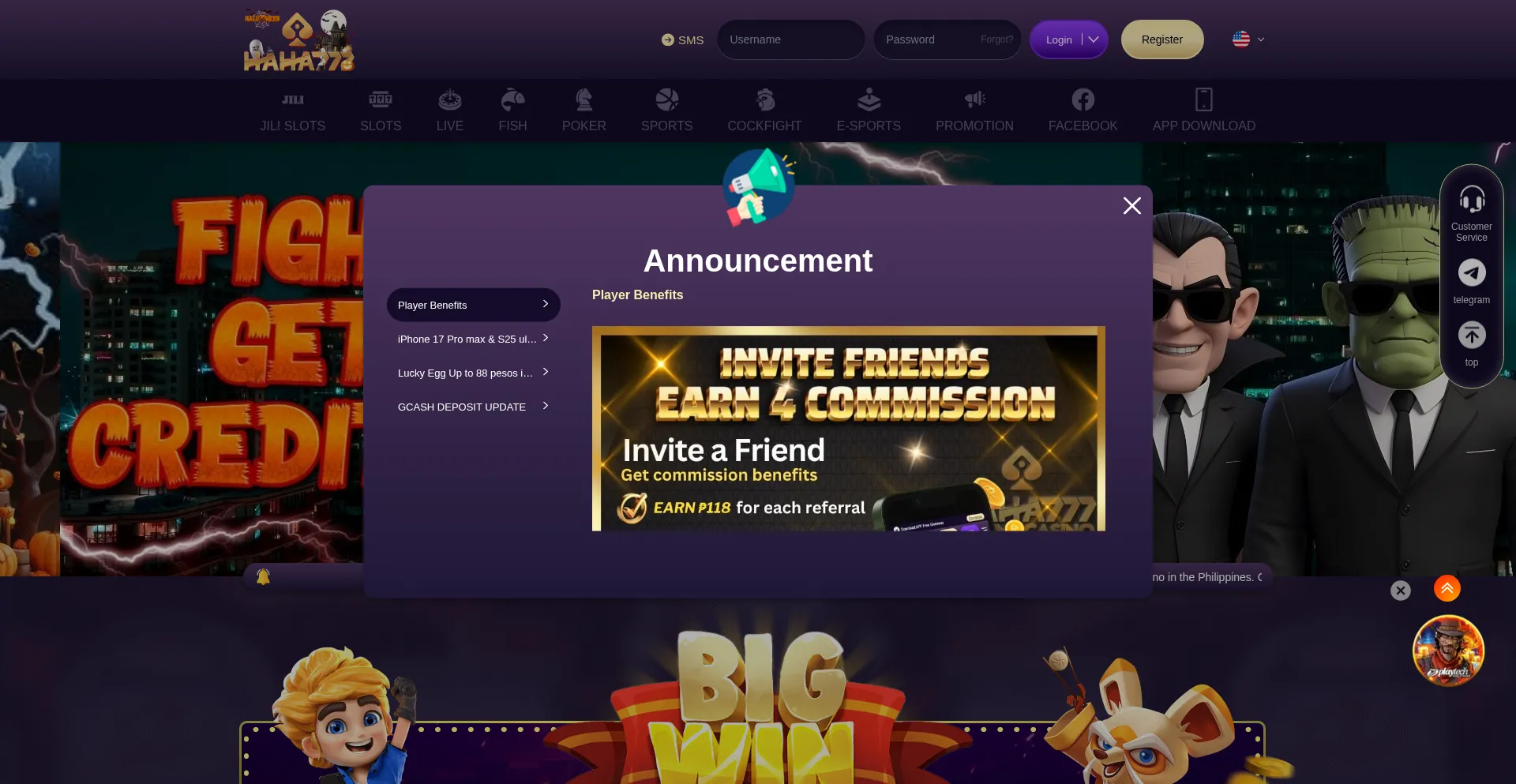
Task: Expand GCASH DEPOSIT UPDATE announcement
Action: (x=473, y=407)
